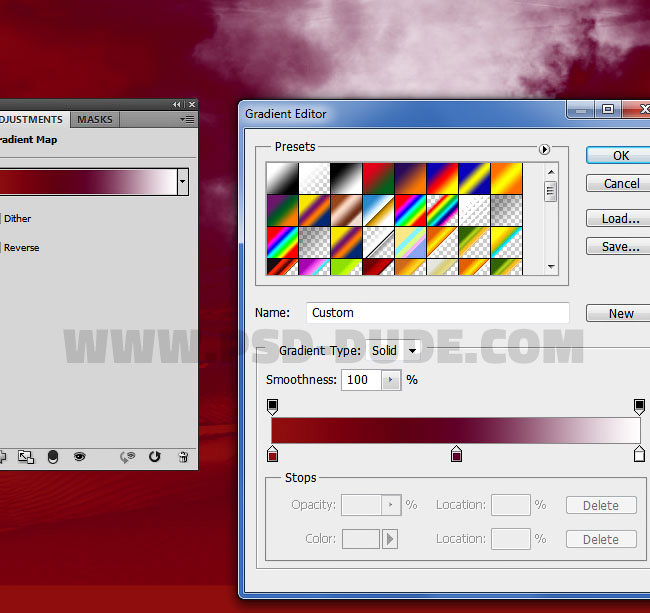650x613 pixels.
Task: Select the maroon middle color stop
Action: pos(456,454)
